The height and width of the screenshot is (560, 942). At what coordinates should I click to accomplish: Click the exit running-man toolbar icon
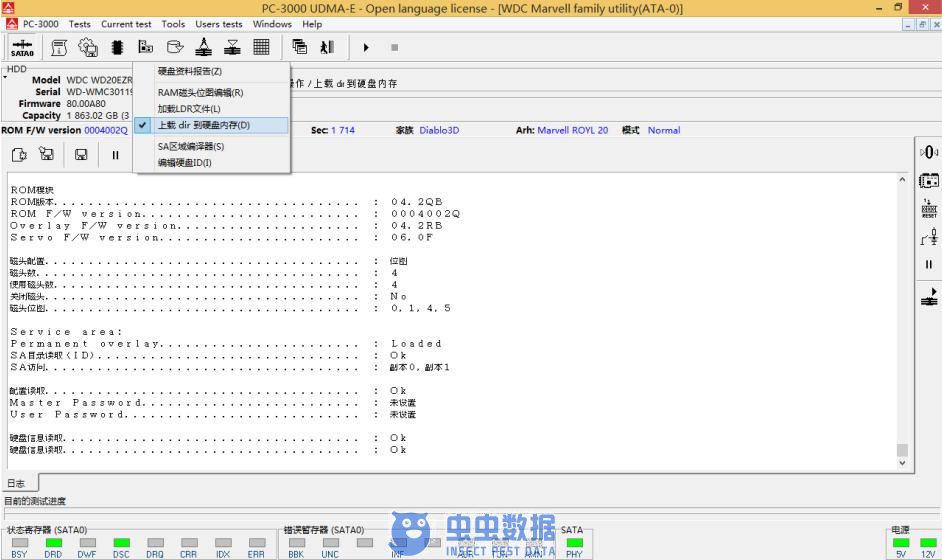point(327,47)
